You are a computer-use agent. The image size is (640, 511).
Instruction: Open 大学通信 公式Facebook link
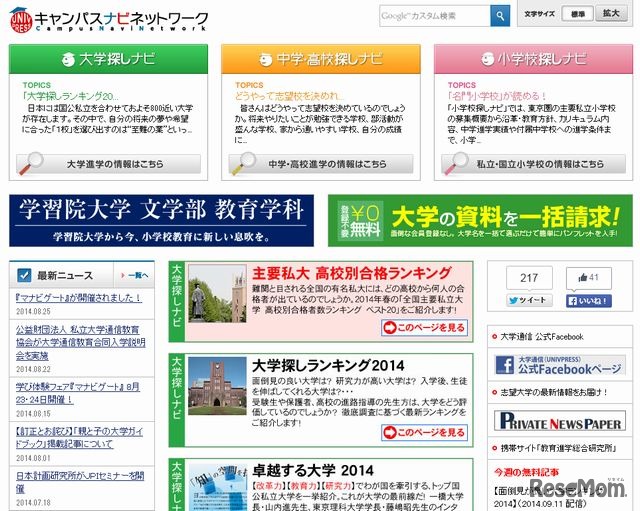pyautogui.click(x=542, y=337)
